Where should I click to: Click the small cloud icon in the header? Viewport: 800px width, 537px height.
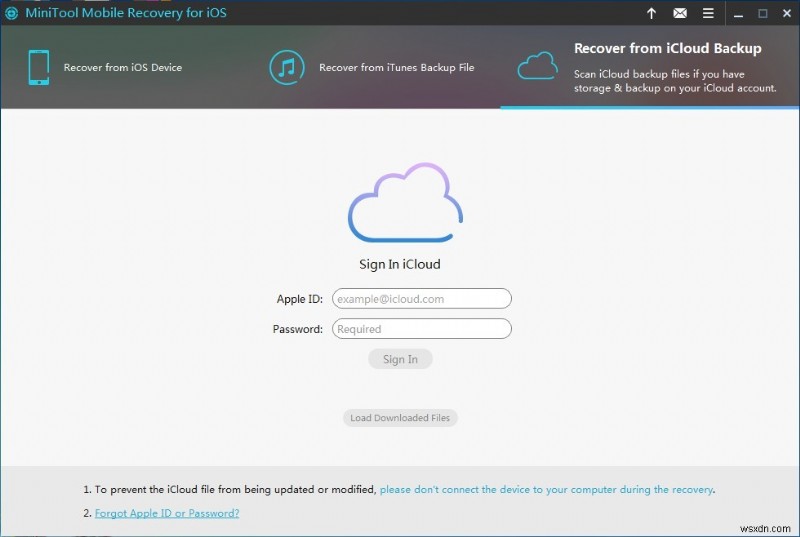coord(537,67)
